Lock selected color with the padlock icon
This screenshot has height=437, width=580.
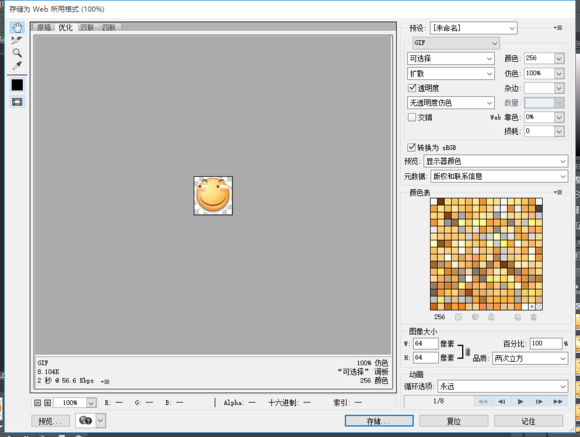[491, 317]
